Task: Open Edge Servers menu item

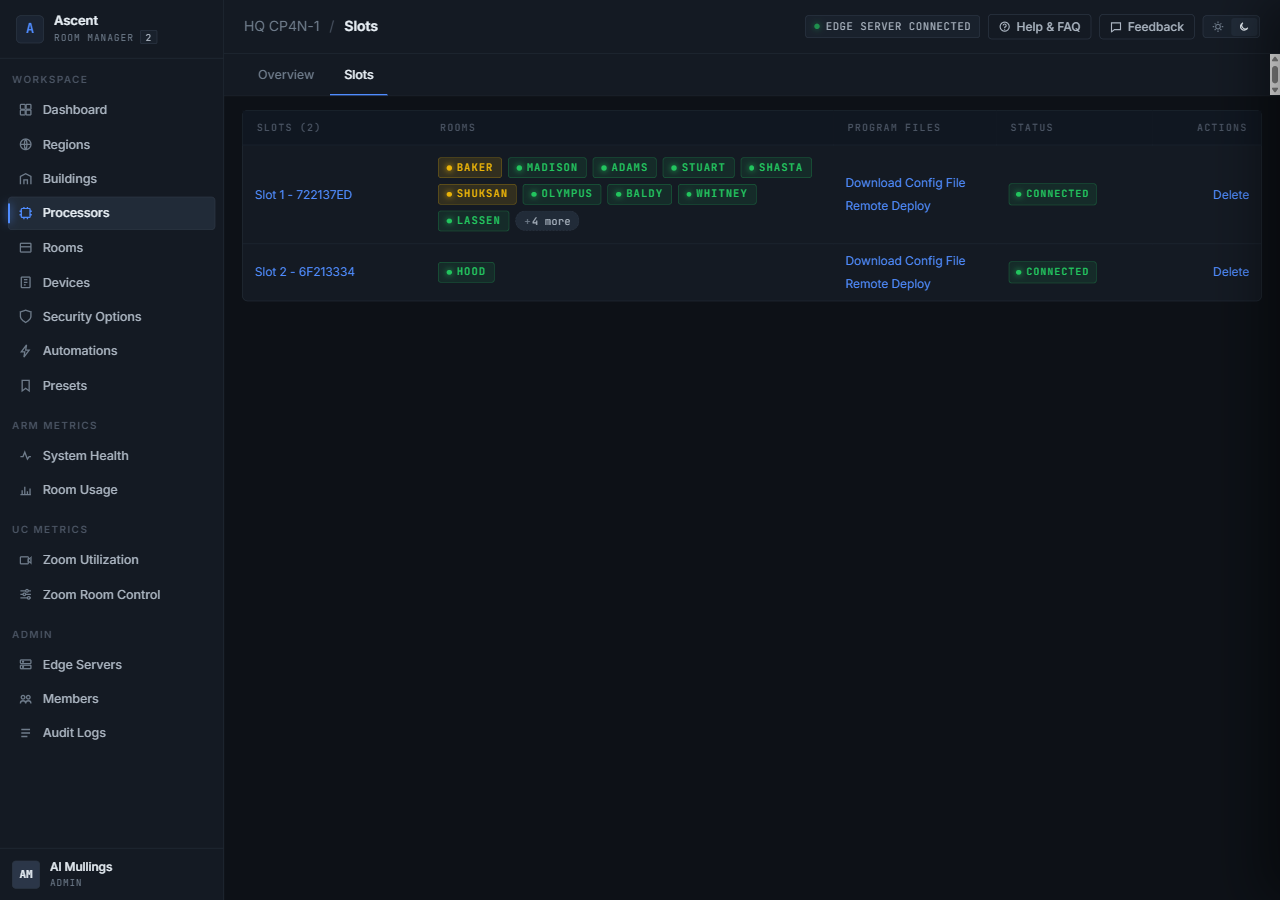Action: pos(112,665)
